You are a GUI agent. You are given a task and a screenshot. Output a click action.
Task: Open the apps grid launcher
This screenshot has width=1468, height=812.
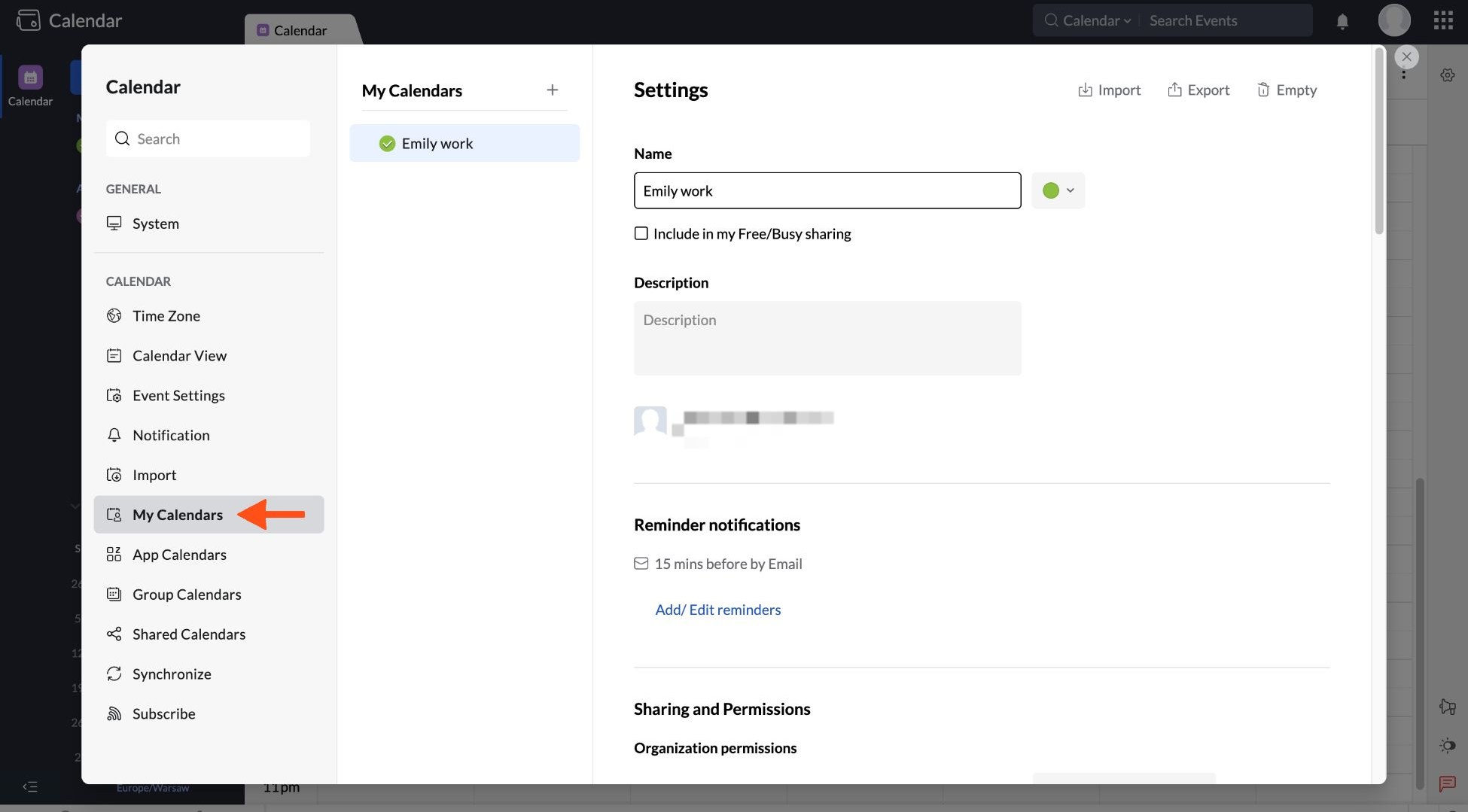1443,20
